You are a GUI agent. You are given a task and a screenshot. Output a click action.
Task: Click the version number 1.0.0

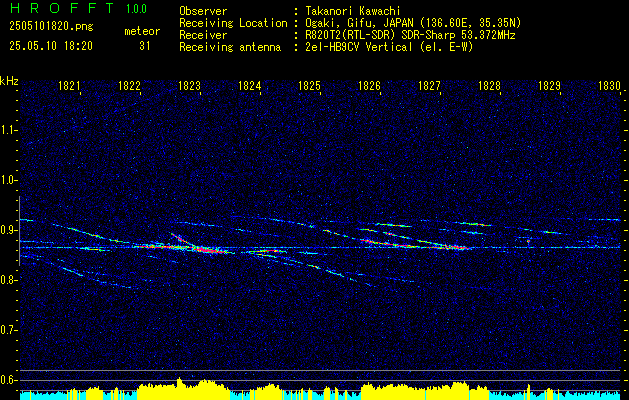pos(137,9)
